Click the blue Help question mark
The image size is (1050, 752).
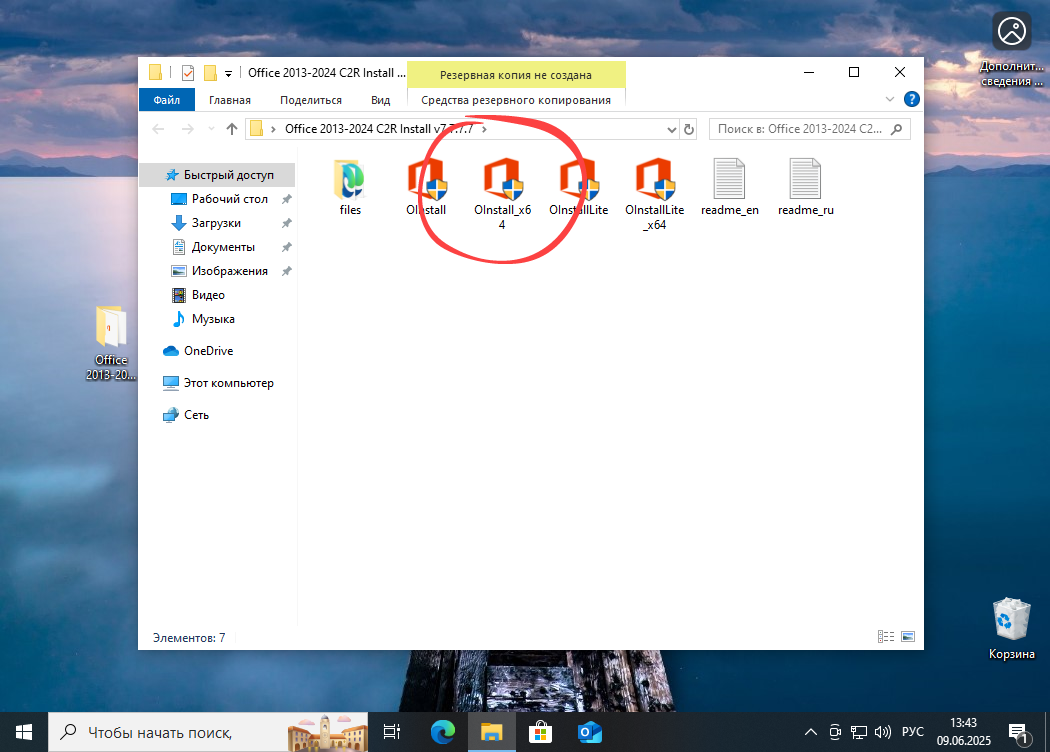910,99
